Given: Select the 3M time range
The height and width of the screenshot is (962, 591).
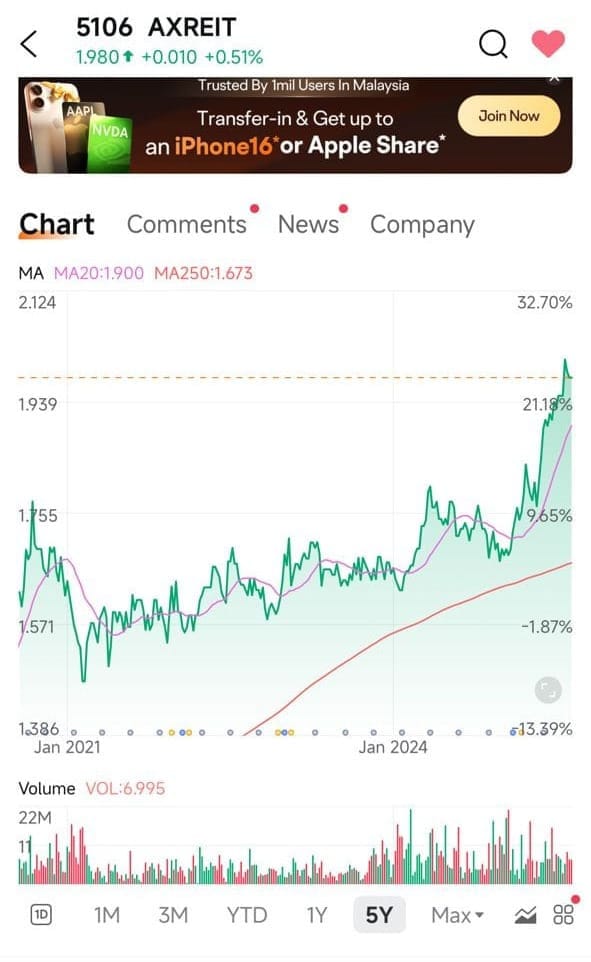Looking at the screenshot, I should click(173, 915).
